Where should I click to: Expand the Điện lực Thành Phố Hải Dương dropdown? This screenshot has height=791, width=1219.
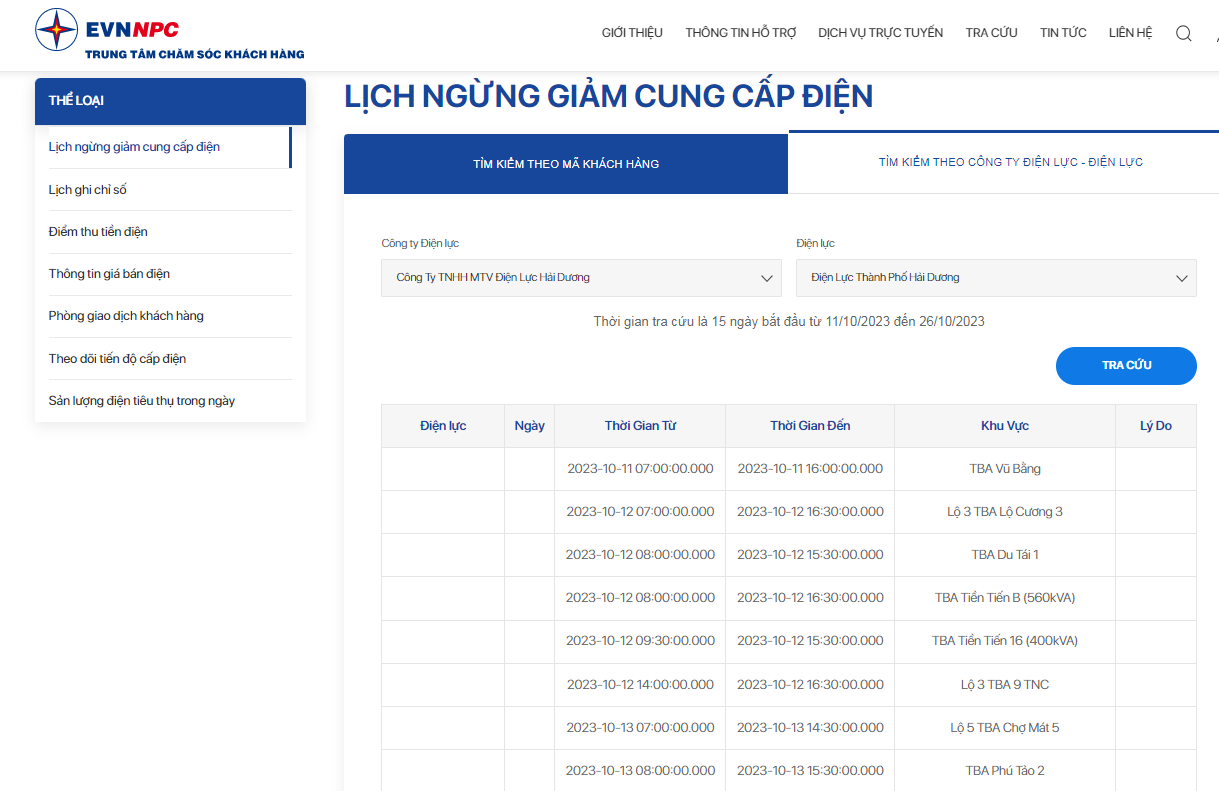[x=995, y=278]
